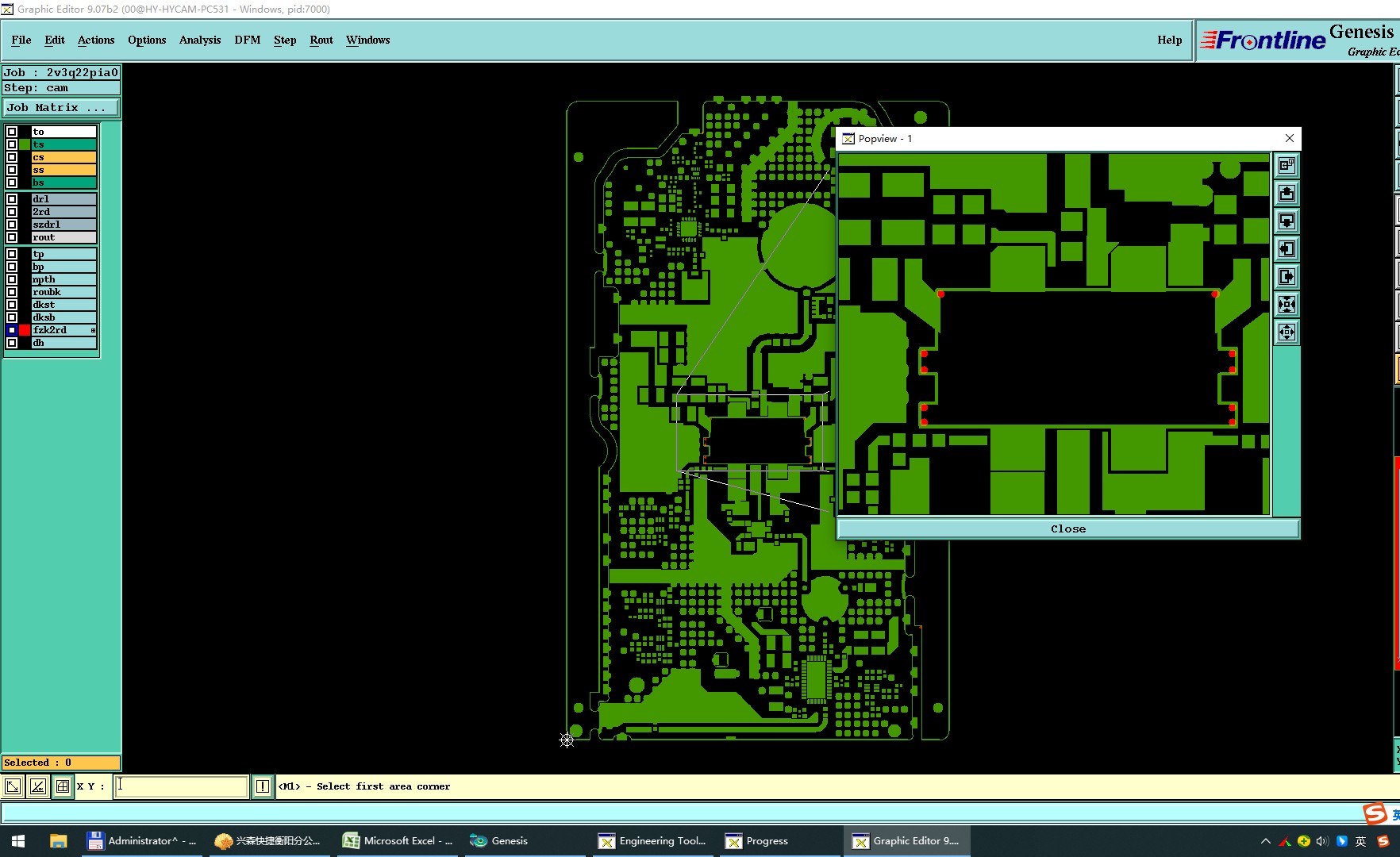This screenshot has width=1400, height=857.
Task: Click the Sogou input method tray icon
Action: point(1383,841)
